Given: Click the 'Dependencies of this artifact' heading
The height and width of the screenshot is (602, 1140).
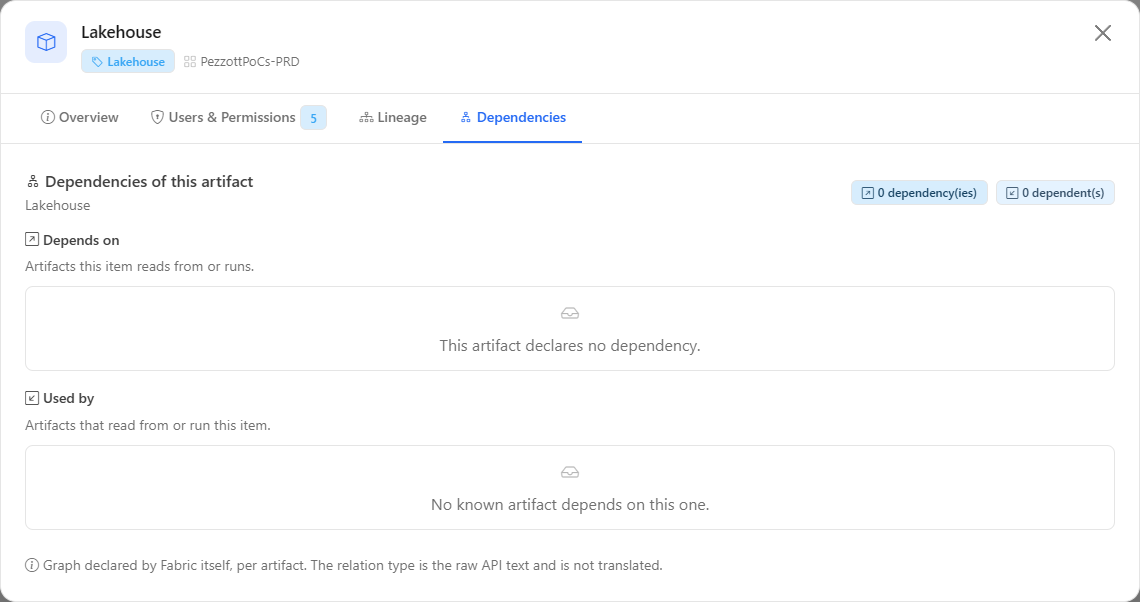Looking at the screenshot, I should [149, 182].
